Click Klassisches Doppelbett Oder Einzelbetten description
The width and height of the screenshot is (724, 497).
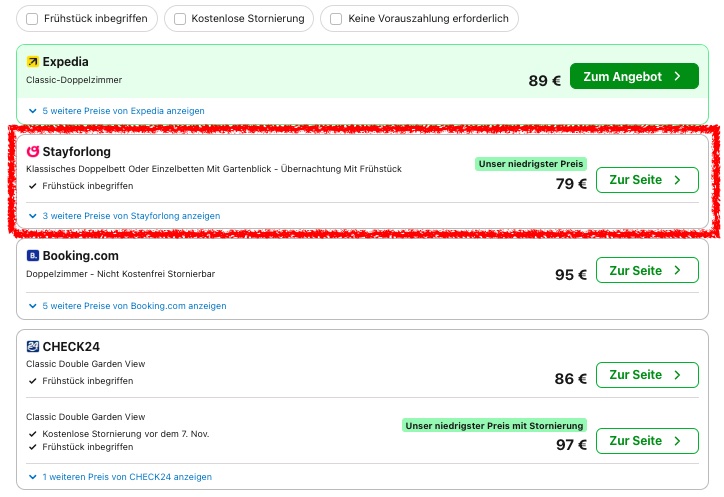pyautogui.click(x=214, y=169)
